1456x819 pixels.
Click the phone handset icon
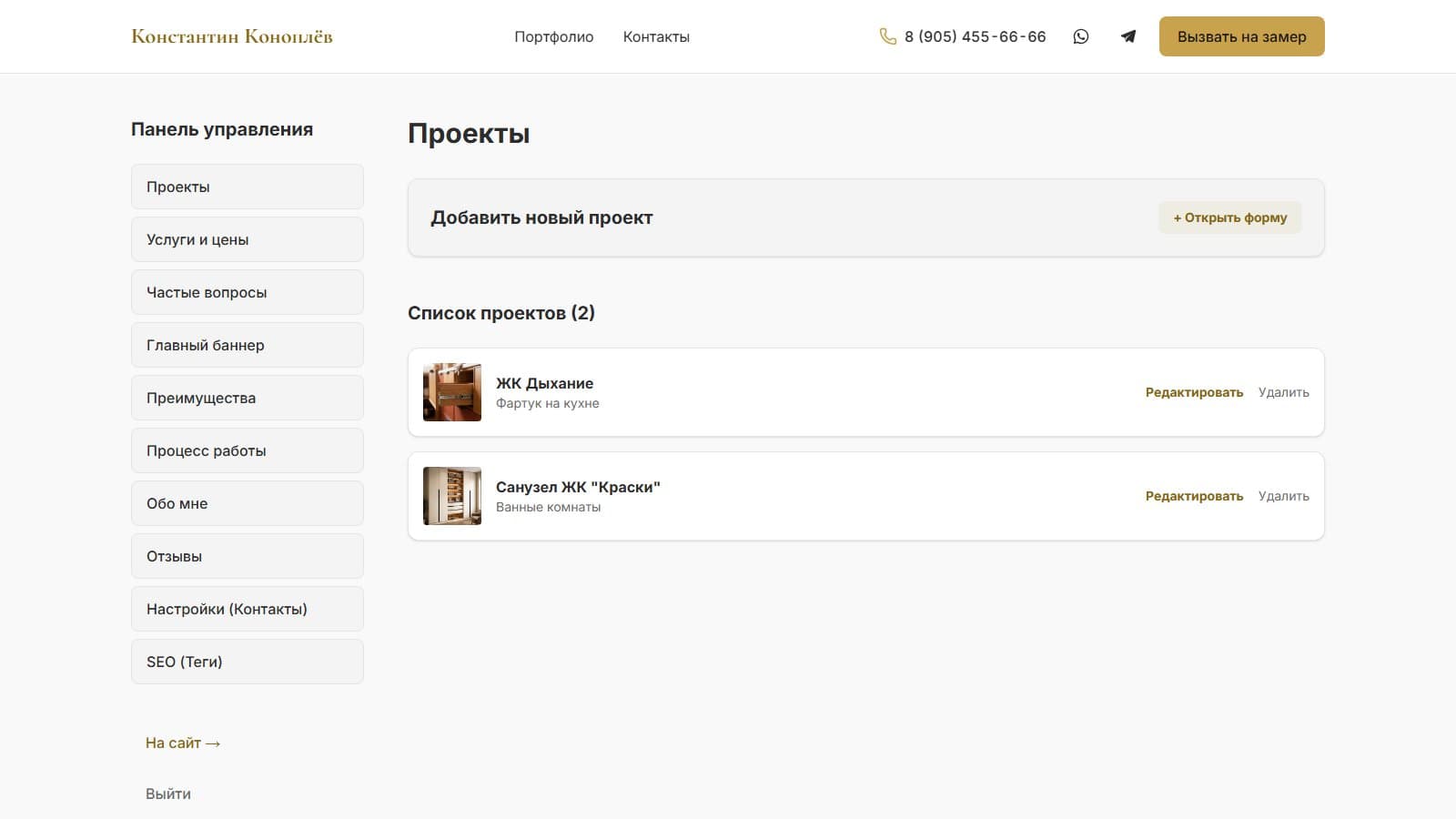(x=888, y=36)
